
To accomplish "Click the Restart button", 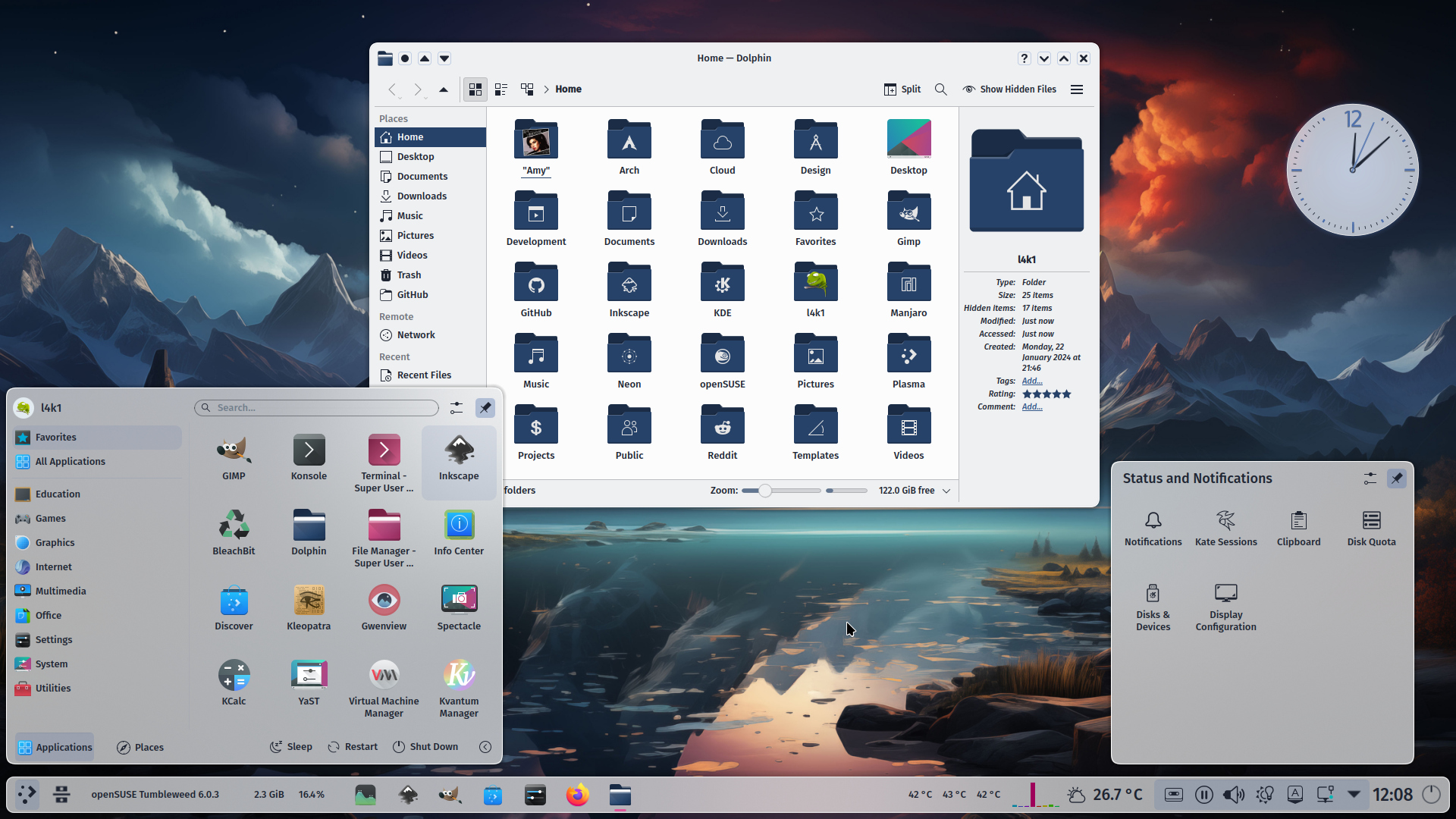I will (353, 747).
